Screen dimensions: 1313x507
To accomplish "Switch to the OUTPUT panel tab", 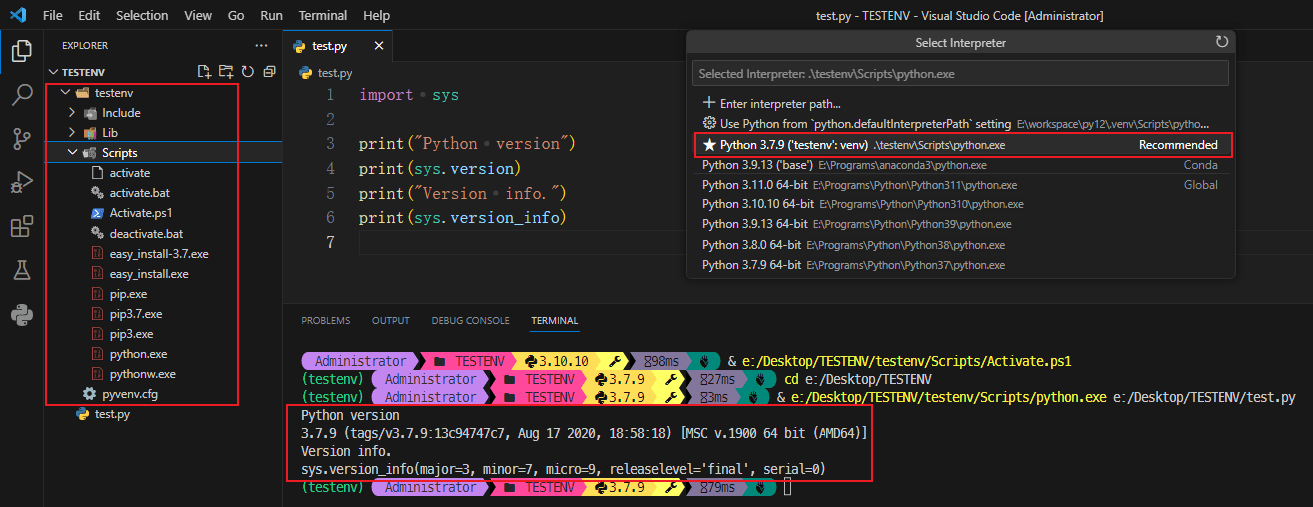I will pyautogui.click(x=391, y=321).
